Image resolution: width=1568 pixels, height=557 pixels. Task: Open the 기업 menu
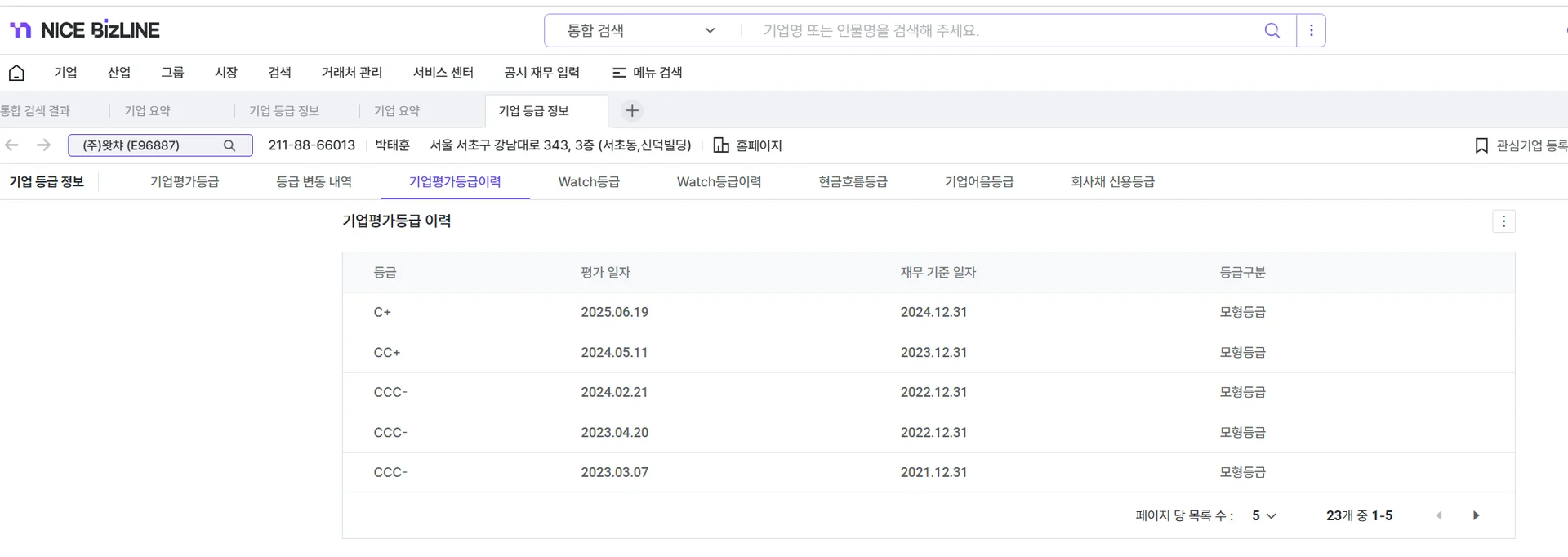[x=65, y=73]
